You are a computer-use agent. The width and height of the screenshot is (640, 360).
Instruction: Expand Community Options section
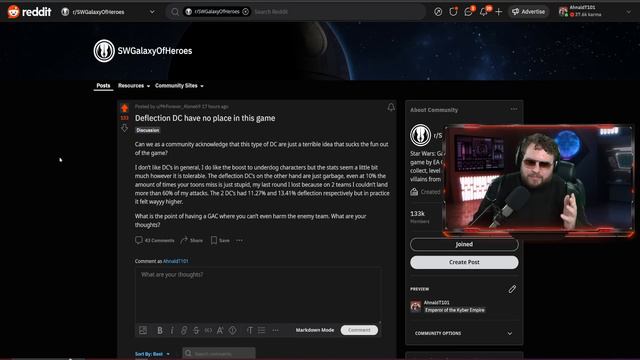tap(464, 333)
